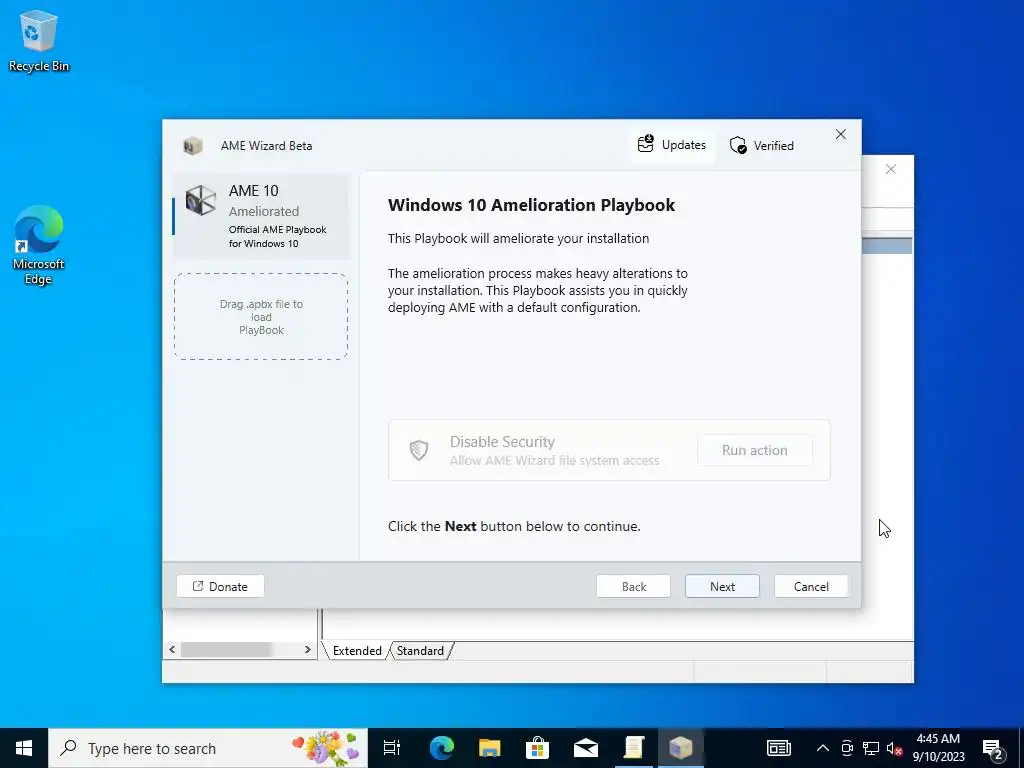
Task: Cancel the AME Wizard
Action: pyautogui.click(x=811, y=586)
